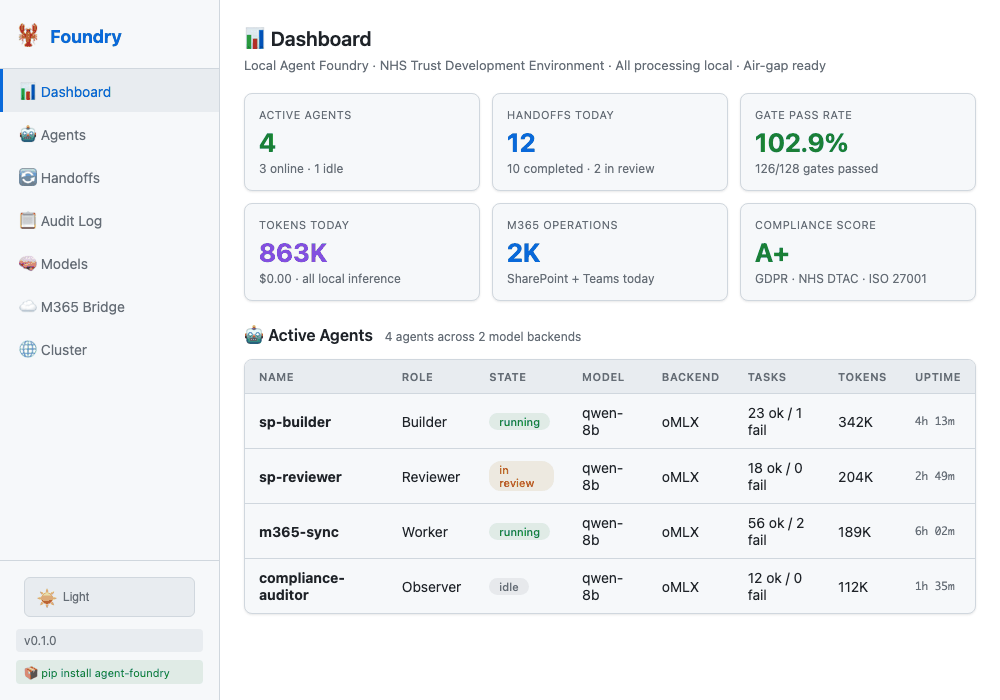The width and height of the screenshot is (1000, 700).
Task: Click the 204K tokens value
Action: 855,477
